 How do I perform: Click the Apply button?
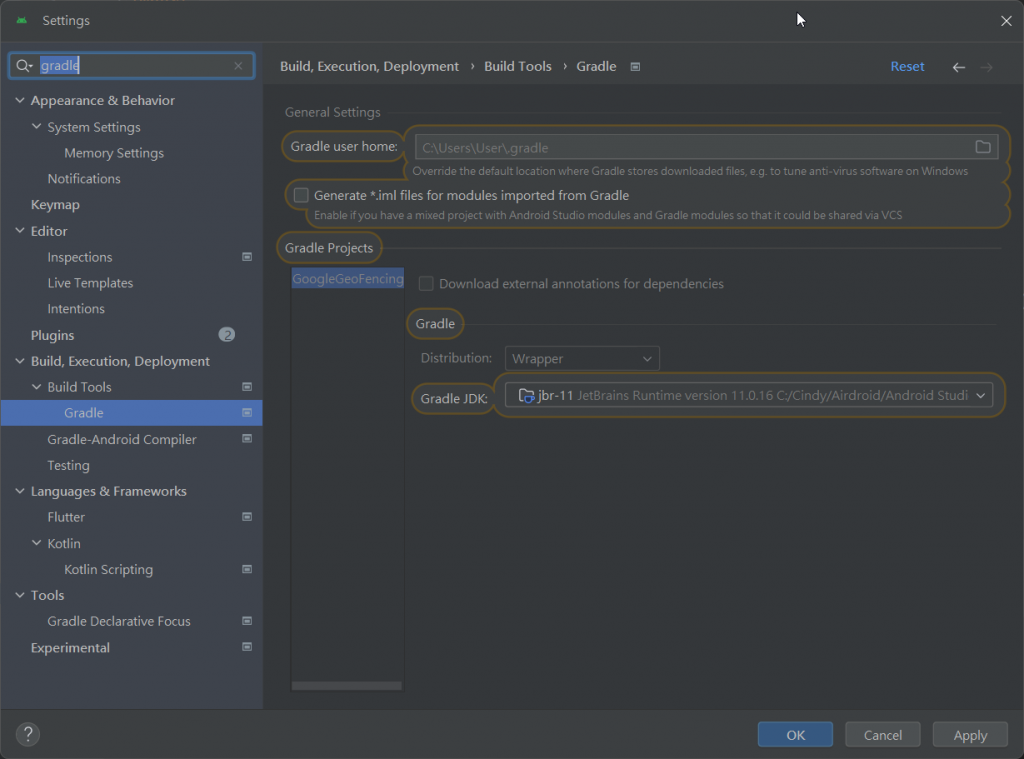coord(970,734)
